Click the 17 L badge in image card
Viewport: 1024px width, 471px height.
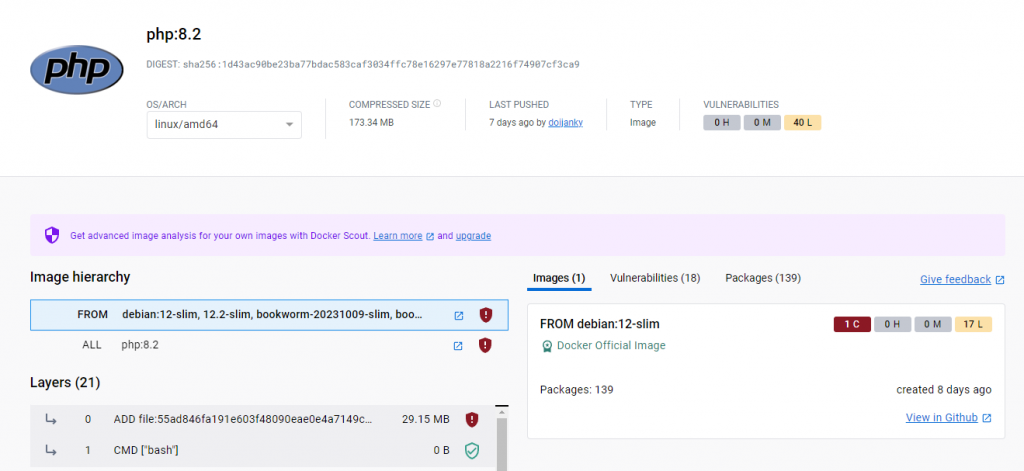(x=973, y=324)
